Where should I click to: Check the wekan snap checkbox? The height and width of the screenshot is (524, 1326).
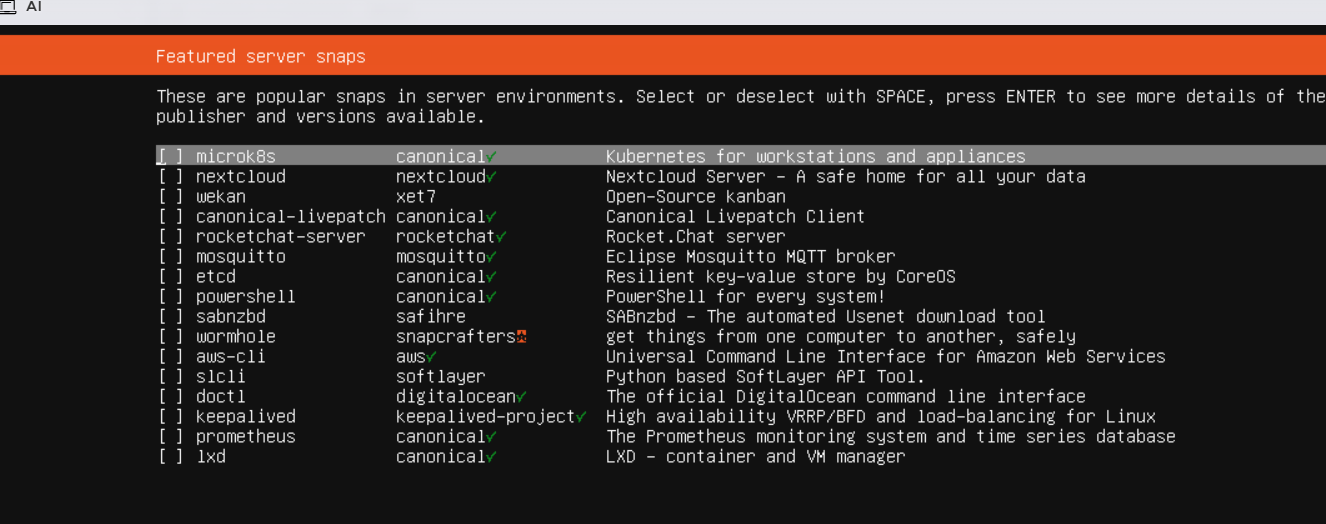171,197
